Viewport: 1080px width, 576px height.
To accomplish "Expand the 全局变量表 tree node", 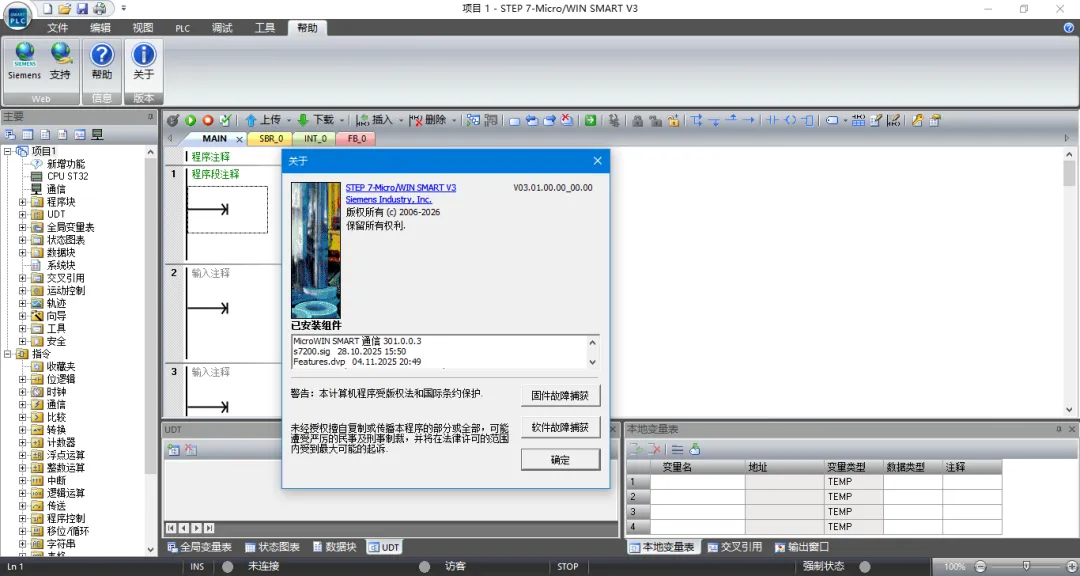I will click(x=22, y=227).
